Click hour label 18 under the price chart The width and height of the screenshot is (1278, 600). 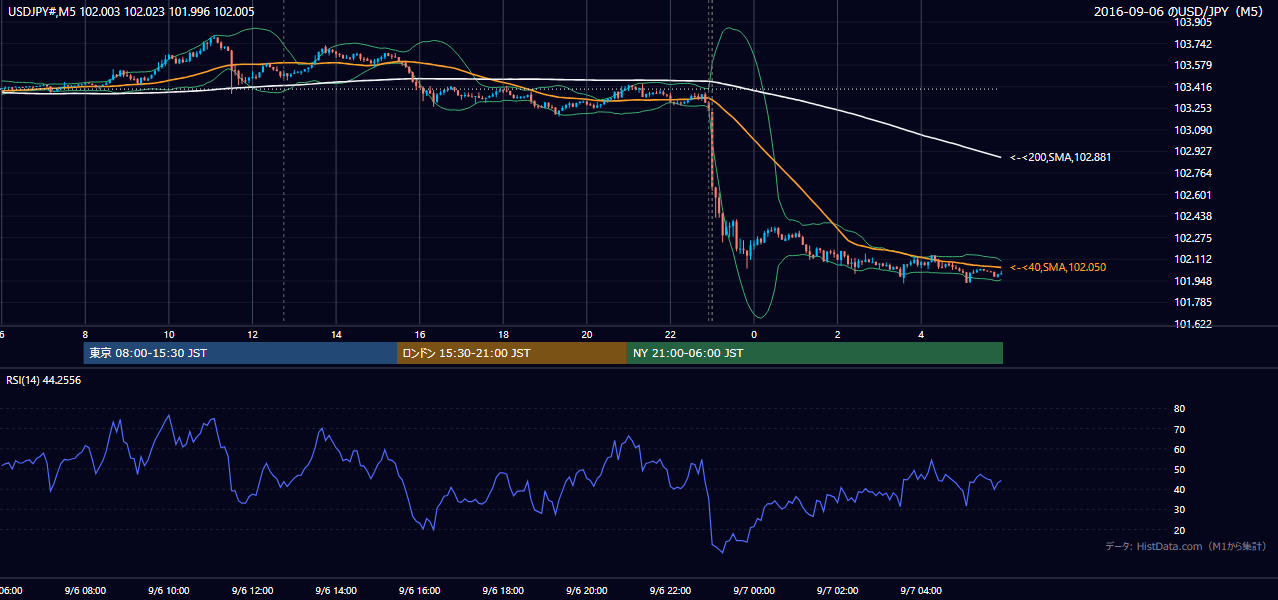tap(504, 334)
